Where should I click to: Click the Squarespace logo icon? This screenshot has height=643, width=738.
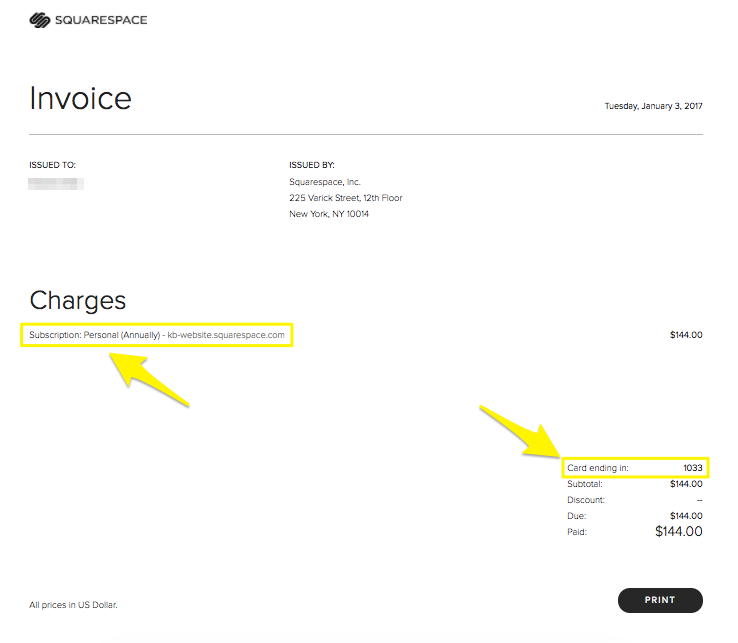pos(40,19)
